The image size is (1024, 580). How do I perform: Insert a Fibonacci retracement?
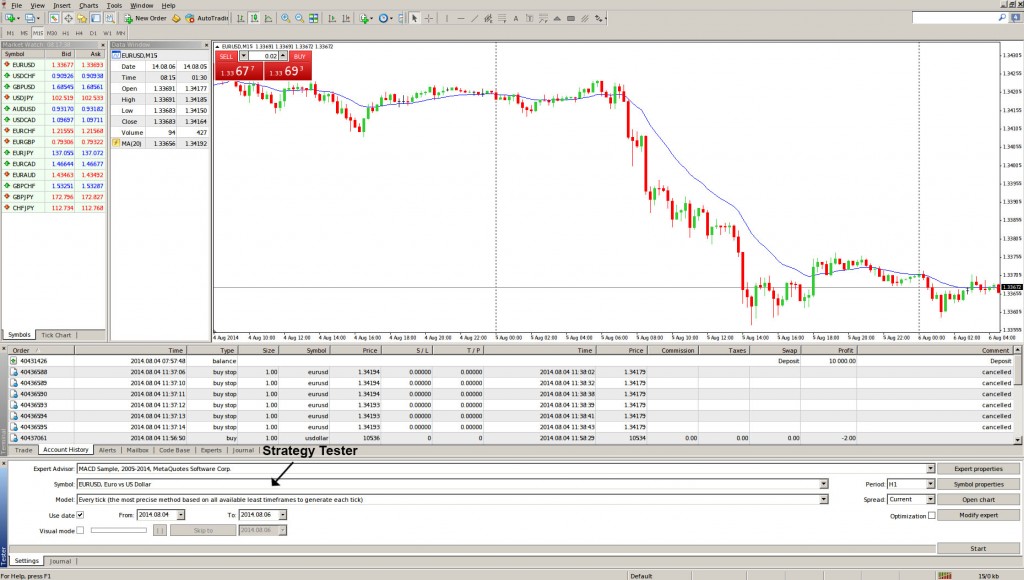(502, 17)
